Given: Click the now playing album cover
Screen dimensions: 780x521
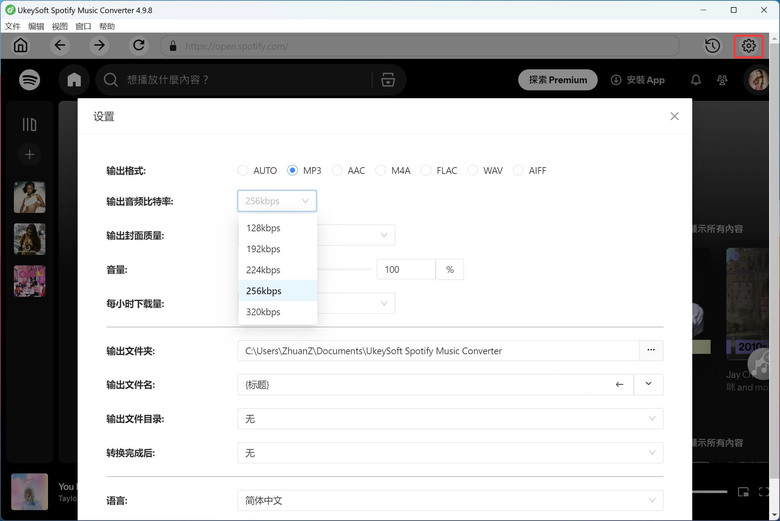Looking at the screenshot, I should point(29,492).
